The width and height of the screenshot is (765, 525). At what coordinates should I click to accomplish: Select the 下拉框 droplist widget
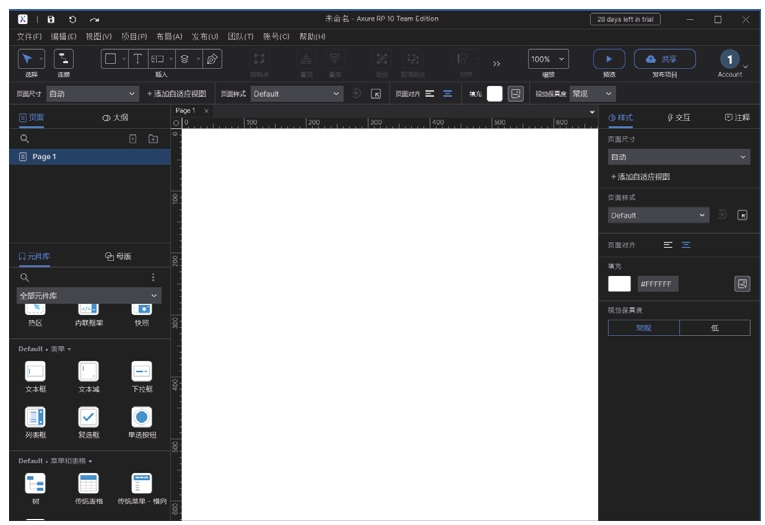pyautogui.click(x=142, y=372)
